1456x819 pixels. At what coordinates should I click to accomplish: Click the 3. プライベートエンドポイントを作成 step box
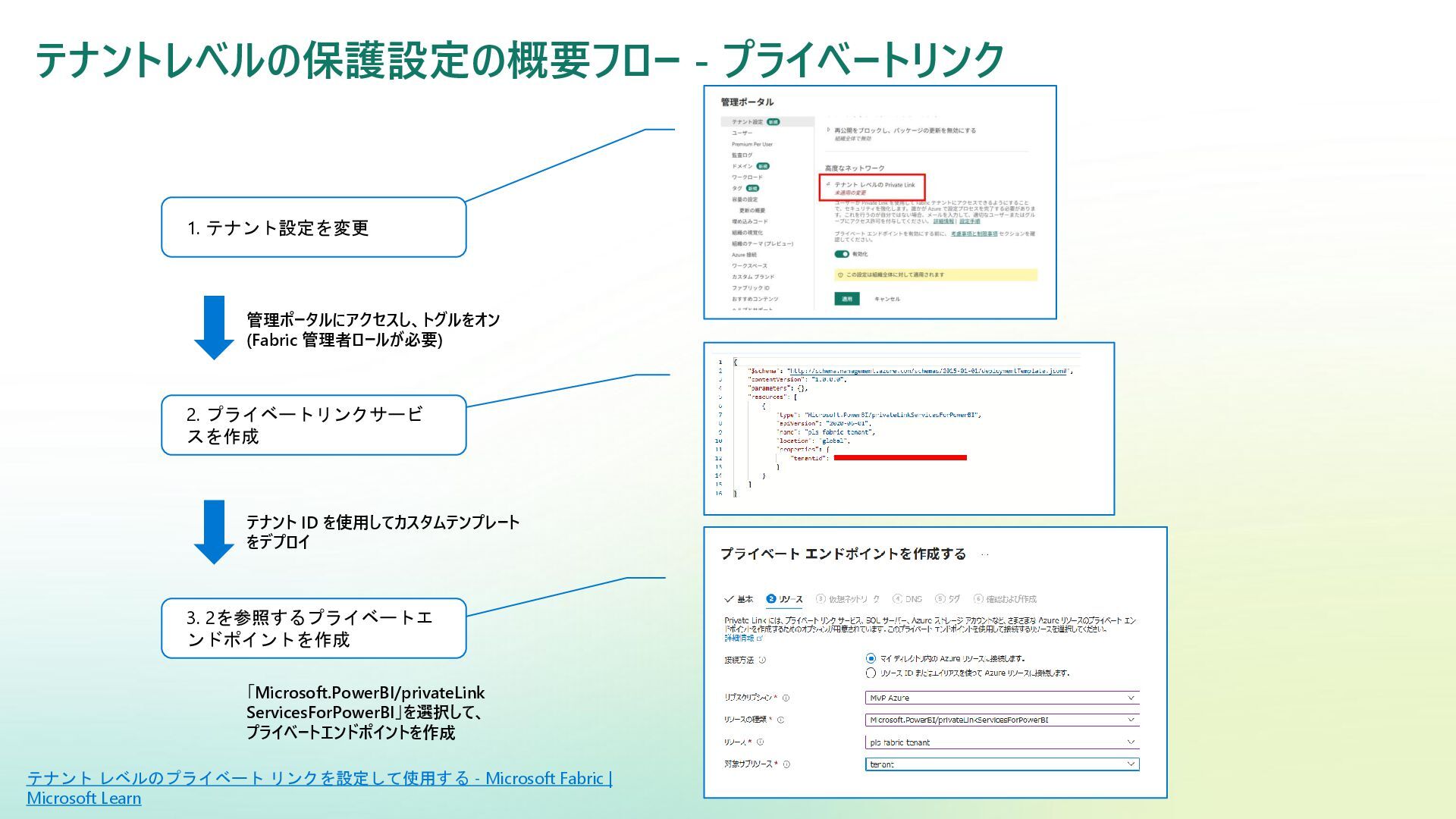(313, 628)
